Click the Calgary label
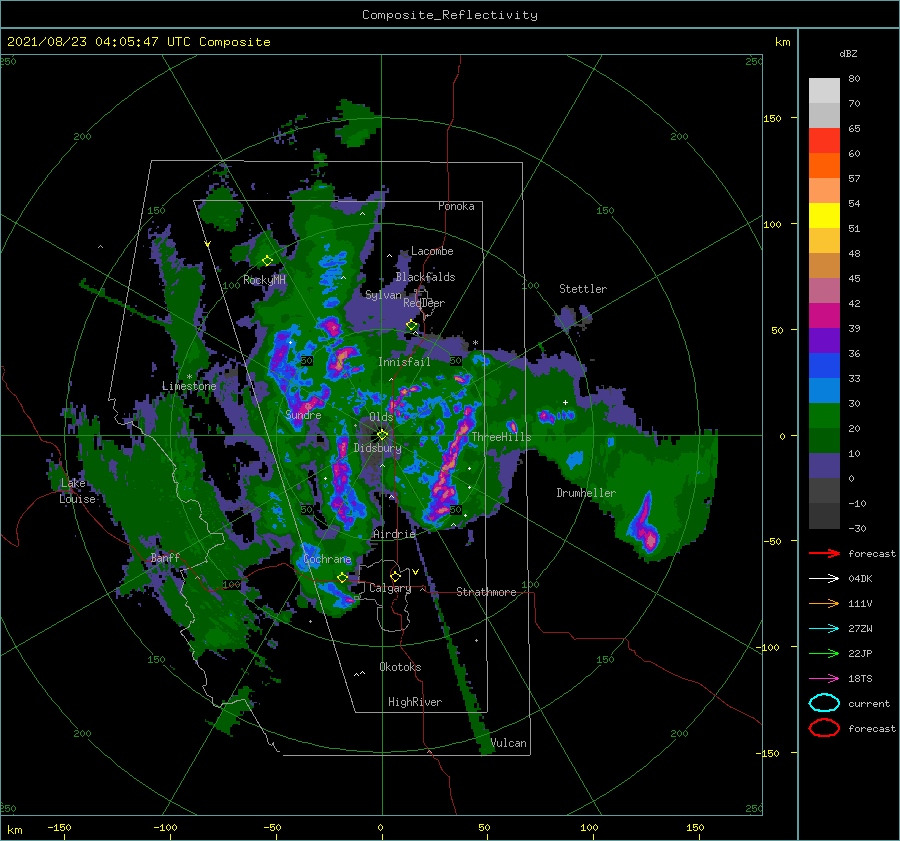900x841 pixels. 390,588
